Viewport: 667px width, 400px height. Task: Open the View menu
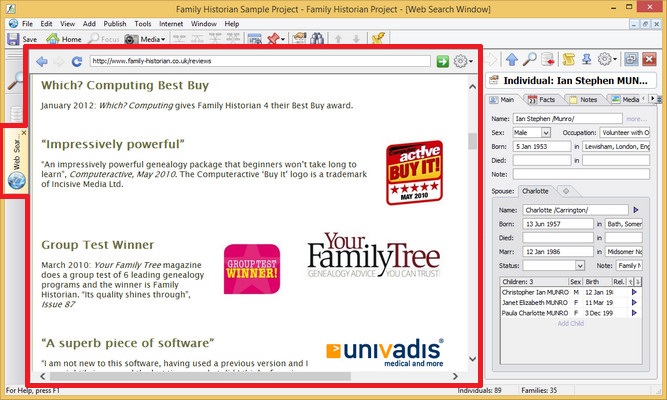coord(67,24)
